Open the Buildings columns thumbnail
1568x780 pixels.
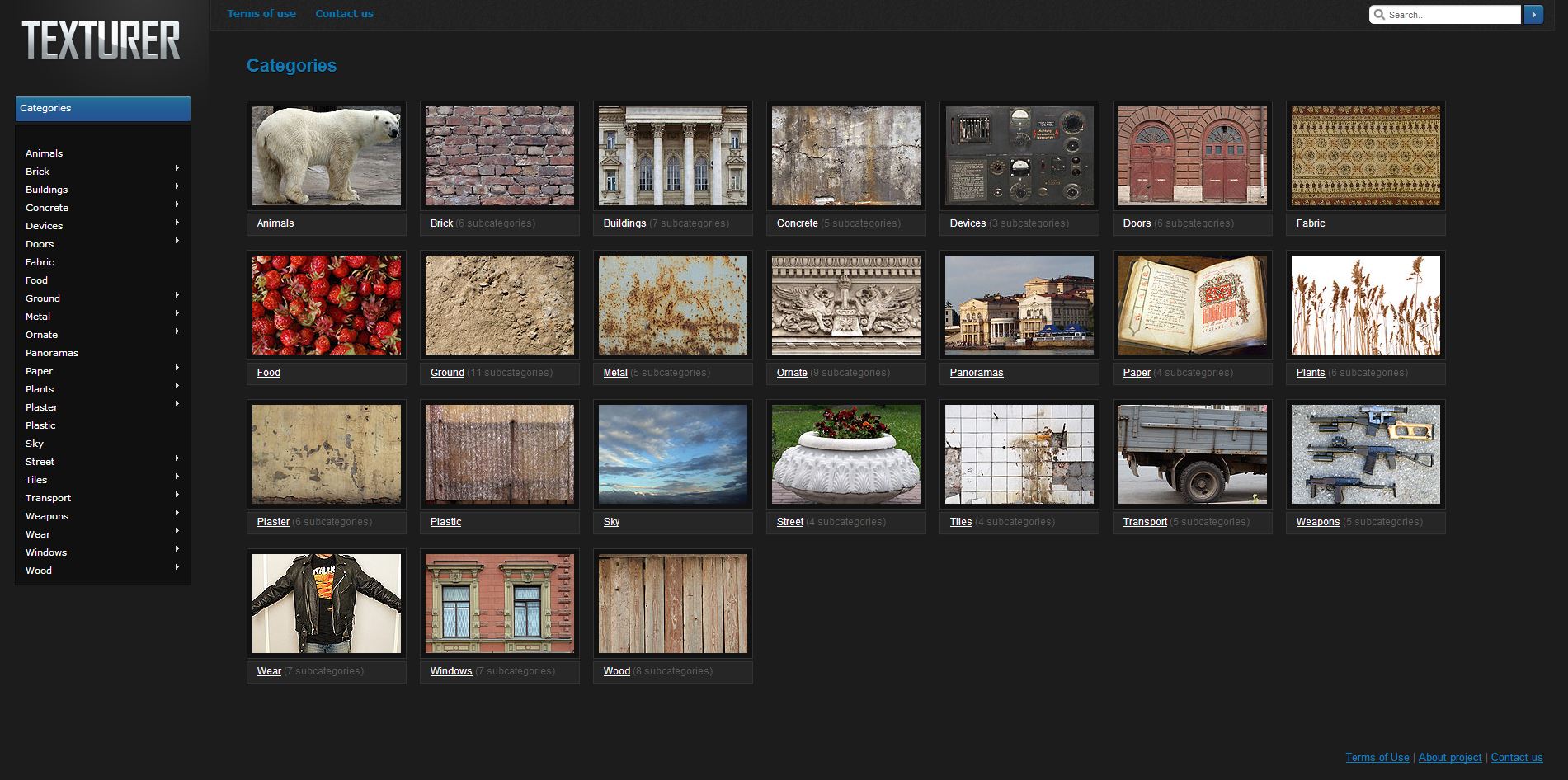pos(673,156)
